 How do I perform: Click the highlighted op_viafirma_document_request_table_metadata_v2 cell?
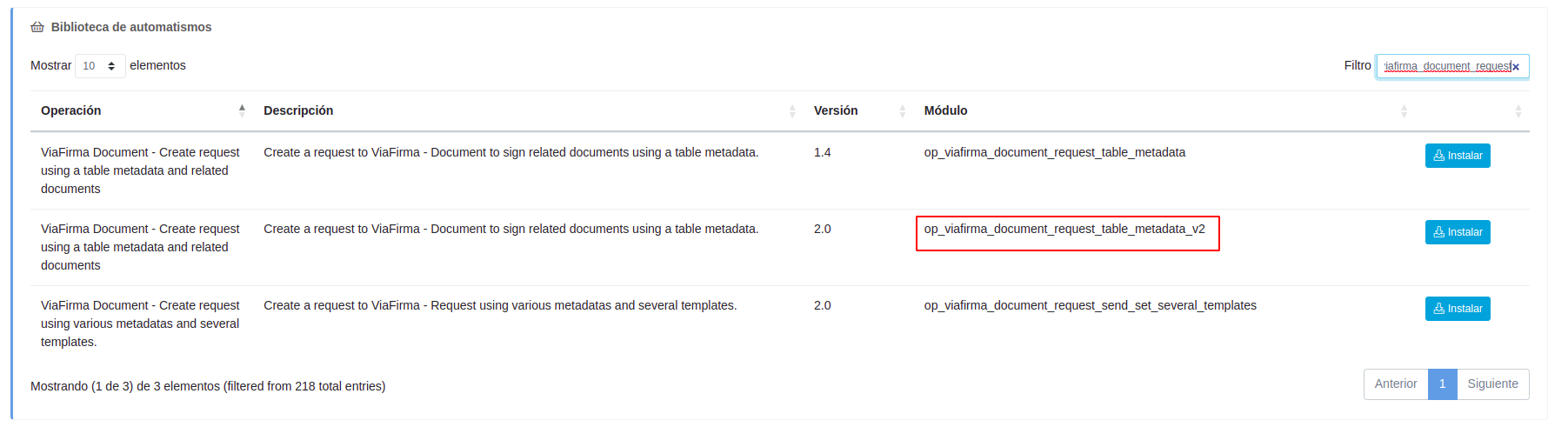click(1064, 230)
